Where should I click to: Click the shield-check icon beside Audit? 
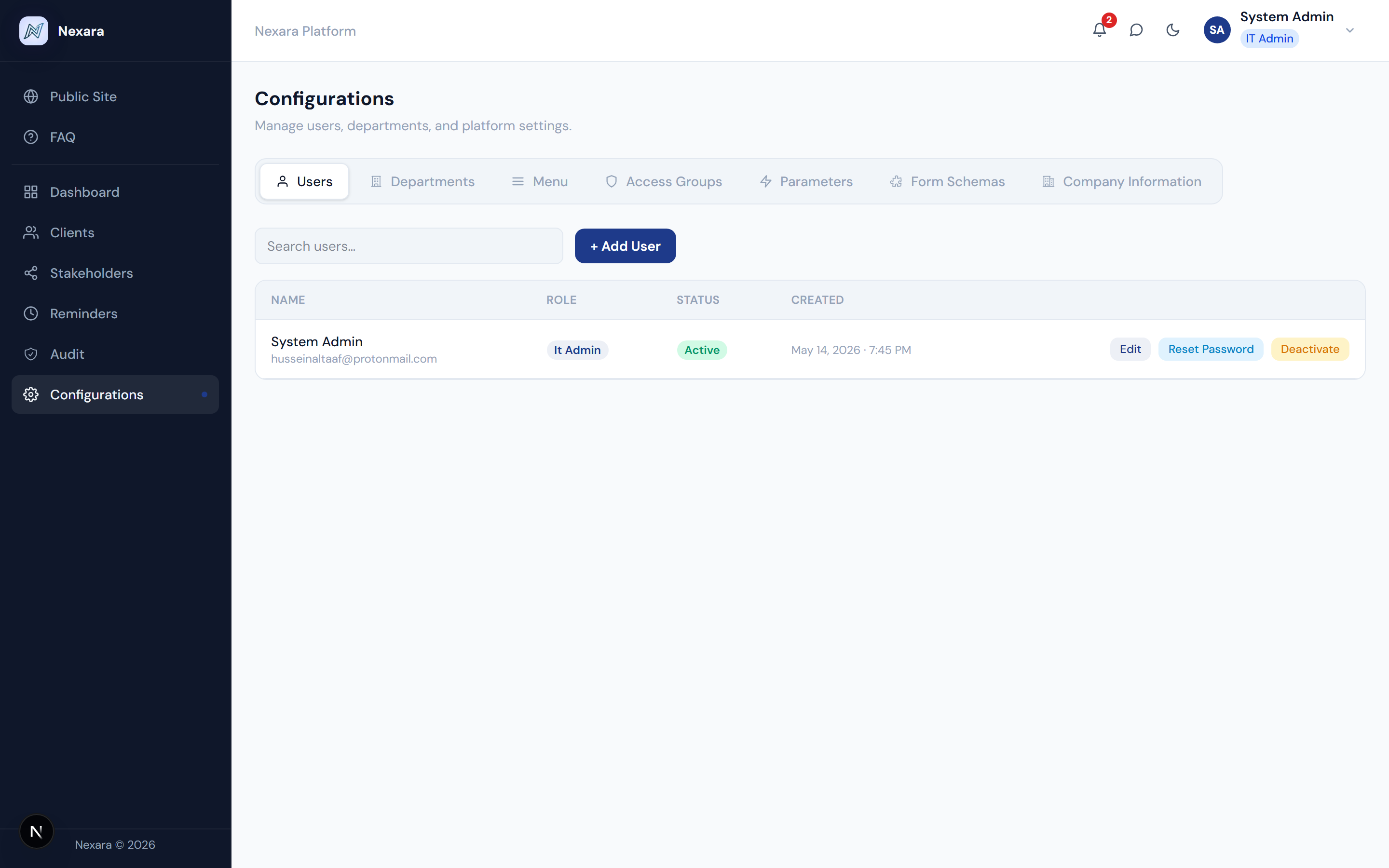[x=31, y=354]
